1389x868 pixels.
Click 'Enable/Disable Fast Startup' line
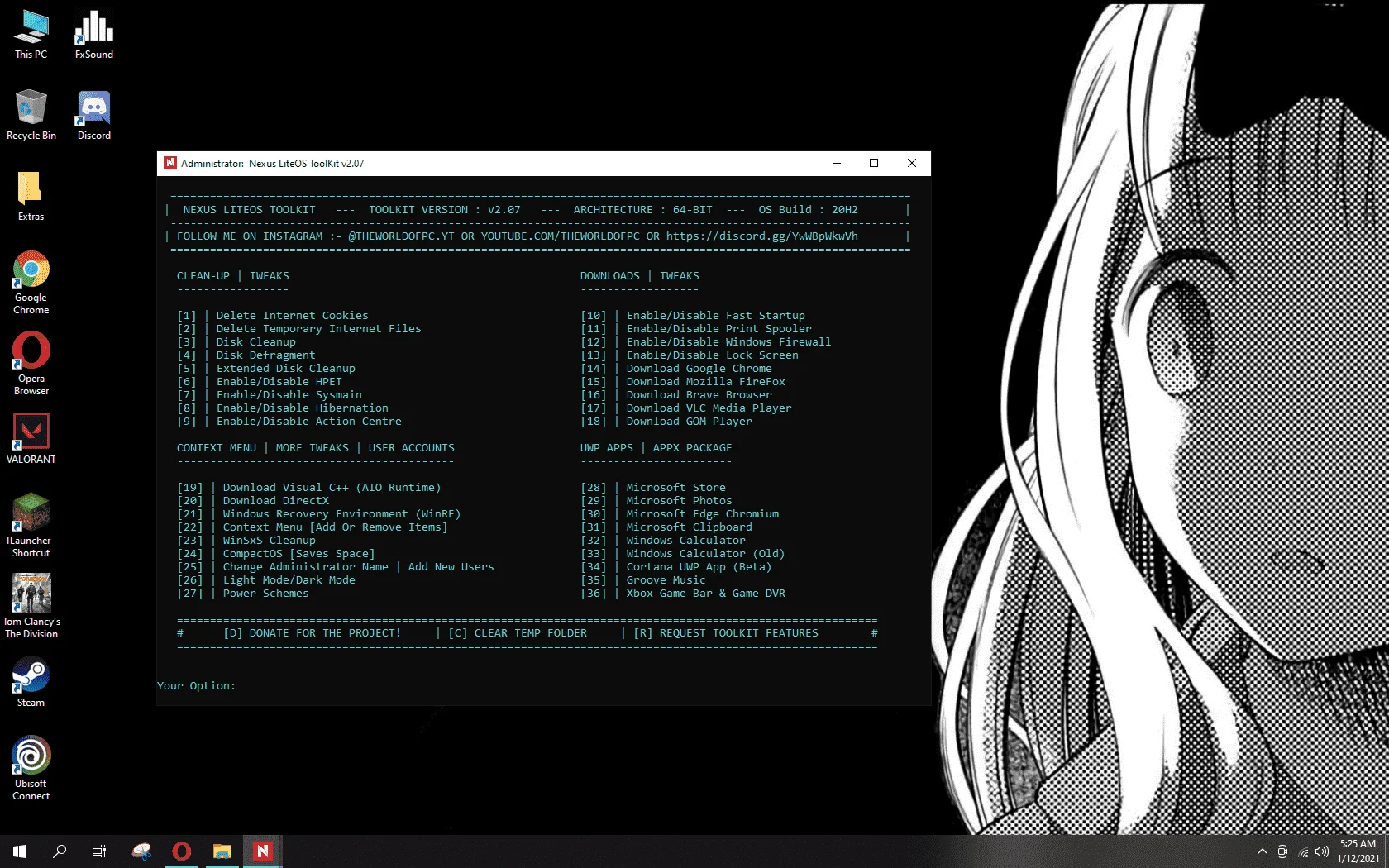[x=715, y=316]
